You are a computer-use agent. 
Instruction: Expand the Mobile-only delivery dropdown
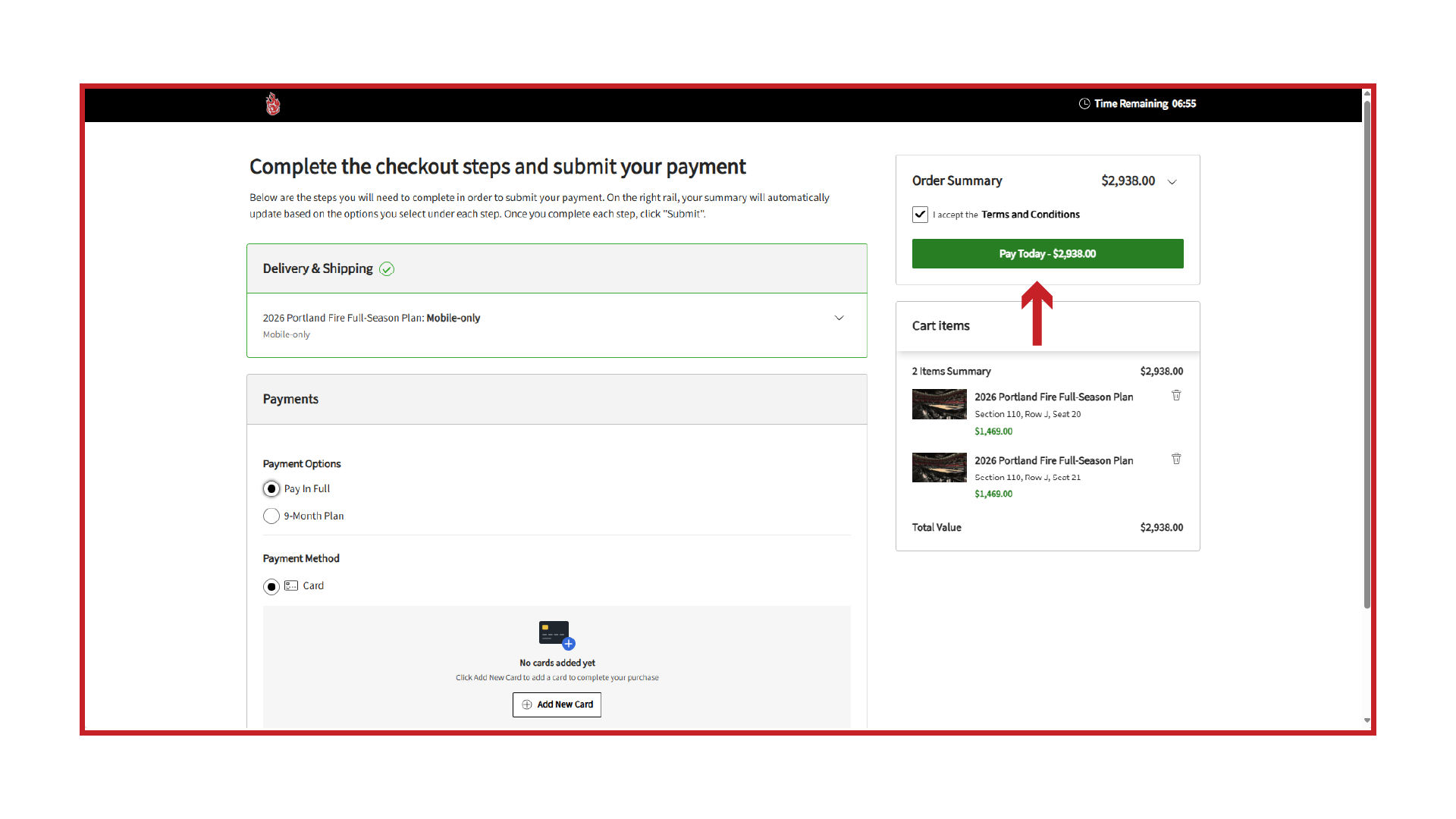[839, 318]
